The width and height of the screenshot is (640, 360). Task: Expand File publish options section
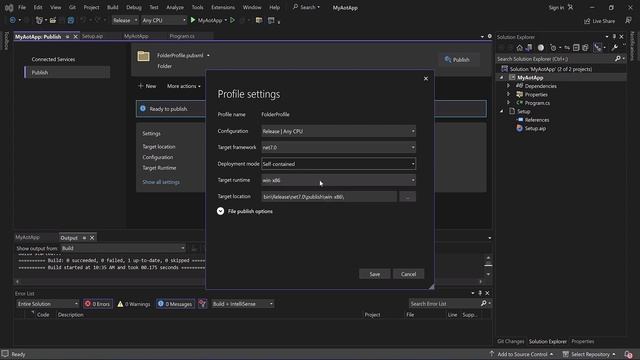pos(220,211)
